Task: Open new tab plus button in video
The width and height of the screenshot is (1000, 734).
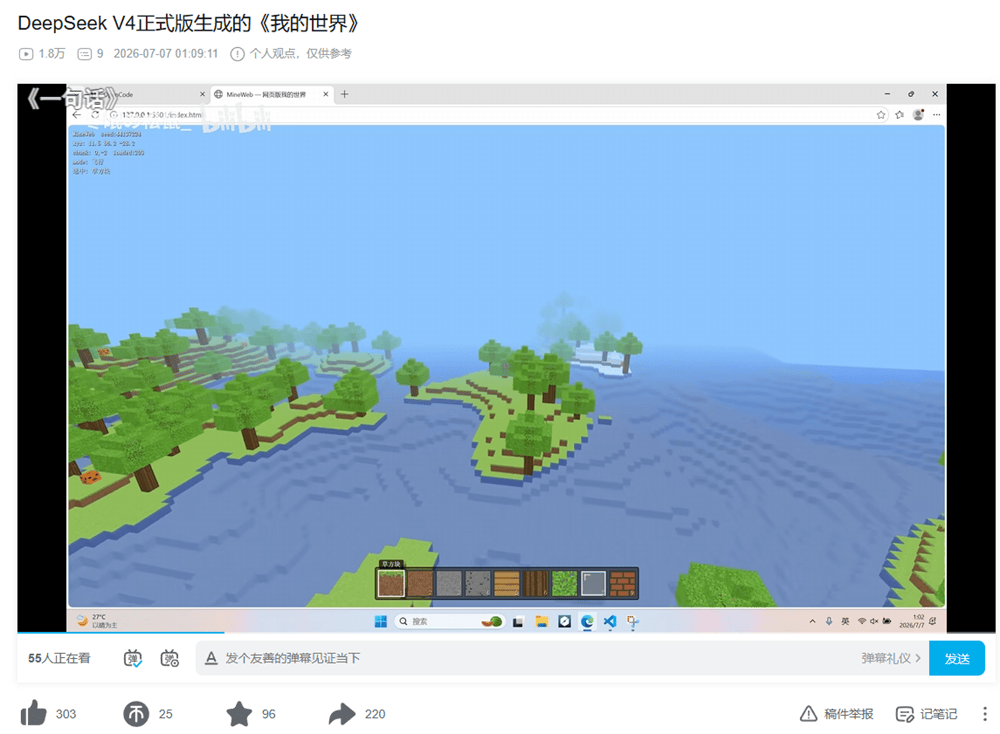Action: (344, 94)
